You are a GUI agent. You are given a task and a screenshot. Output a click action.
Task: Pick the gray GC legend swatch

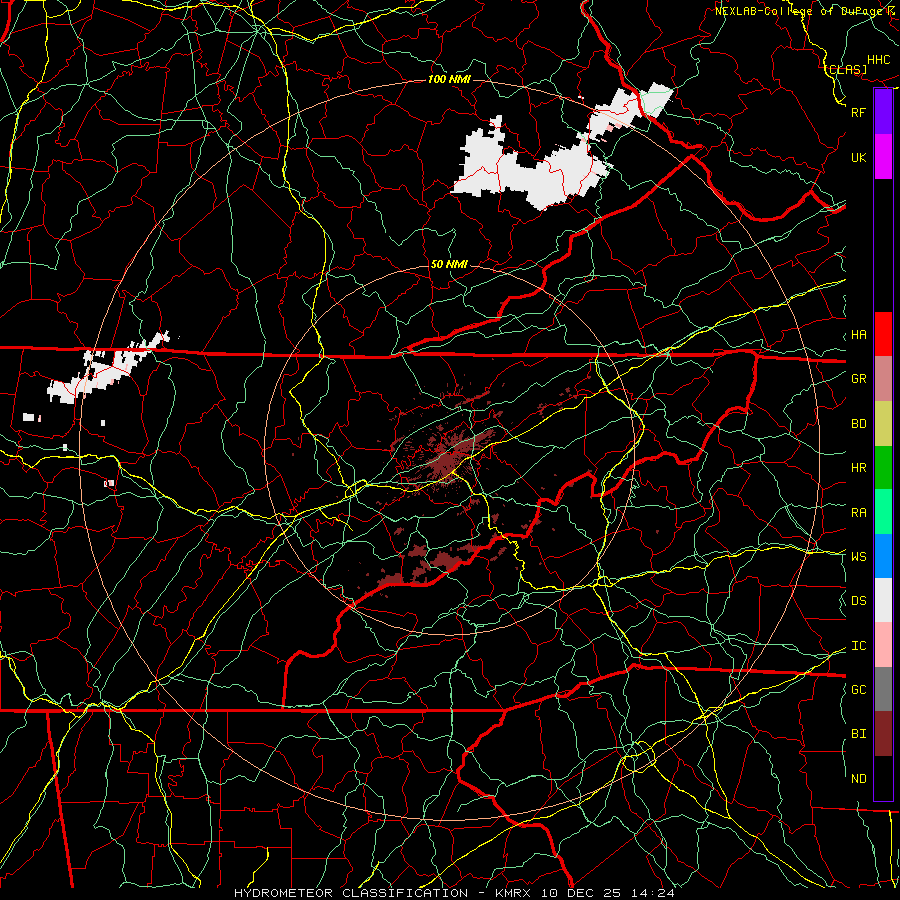point(883,689)
